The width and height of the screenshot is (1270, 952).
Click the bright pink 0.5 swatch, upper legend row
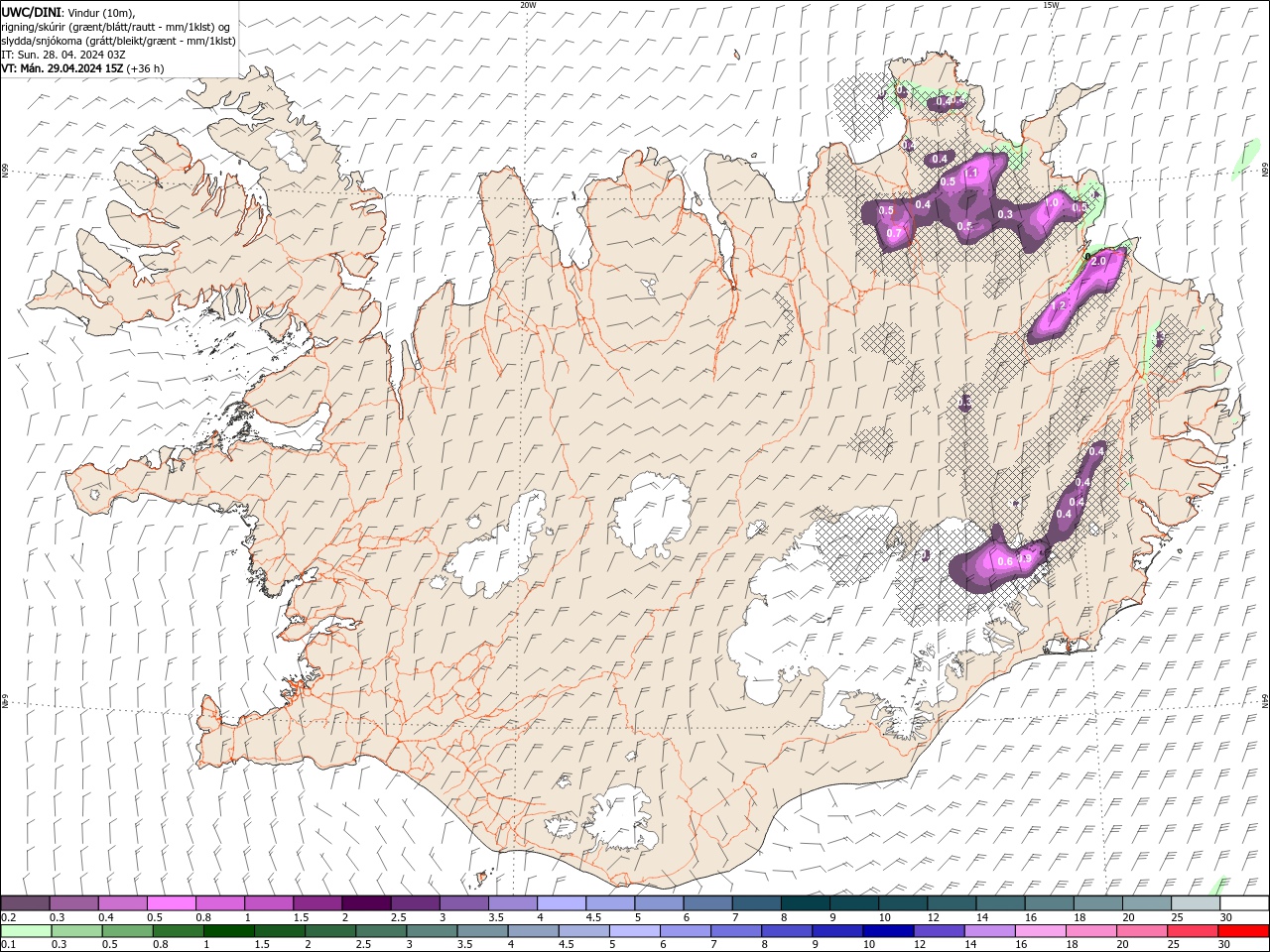pos(172,903)
